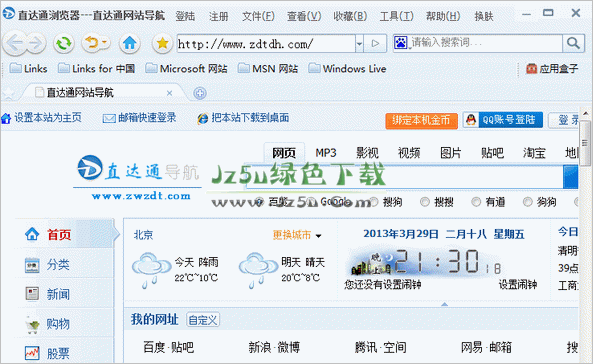593x364 pixels.
Task: Select the 搜狗 search radio button
Action: tap(374, 202)
